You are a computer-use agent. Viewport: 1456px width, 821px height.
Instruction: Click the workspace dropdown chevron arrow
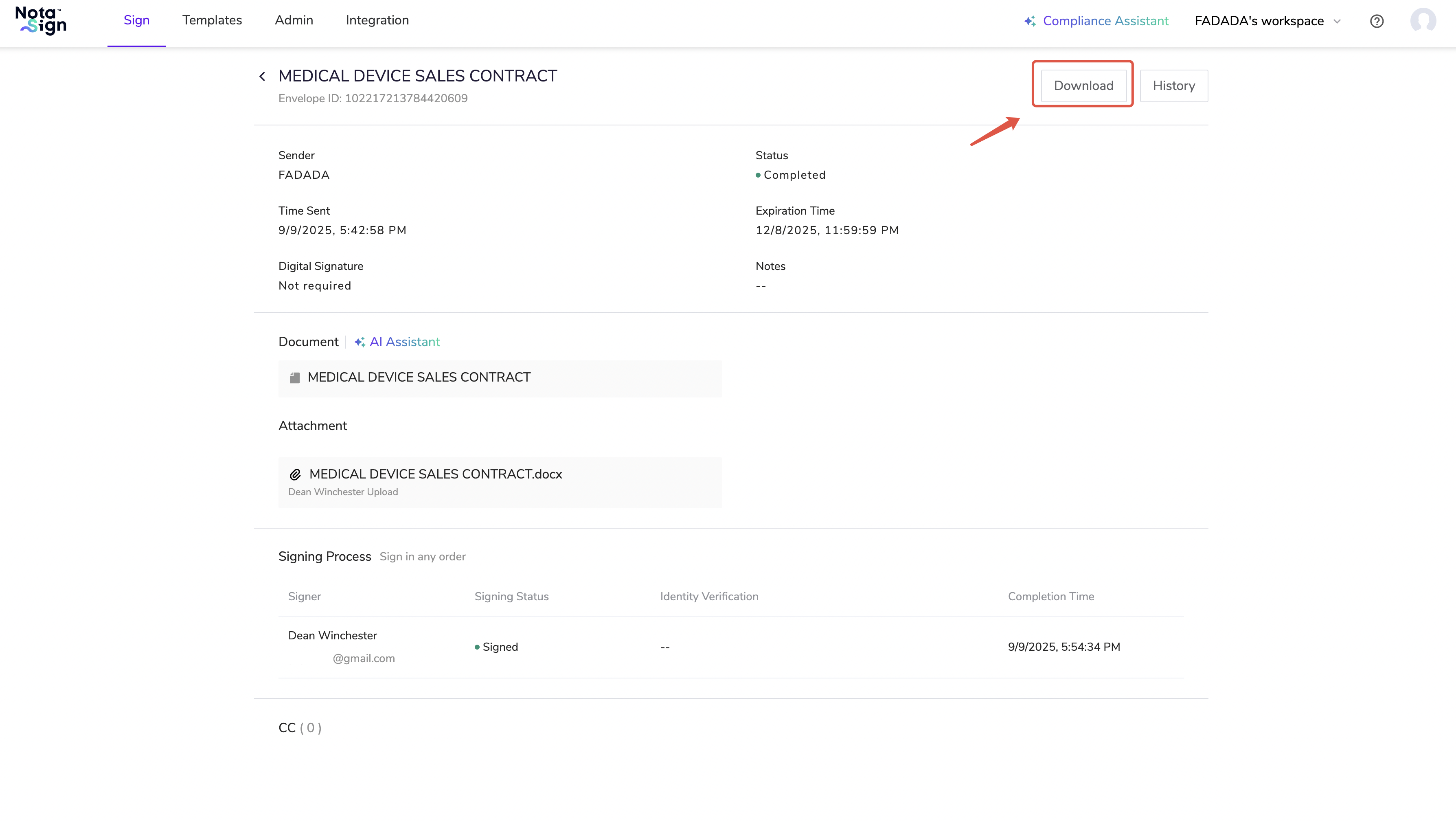[x=1337, y=22]
